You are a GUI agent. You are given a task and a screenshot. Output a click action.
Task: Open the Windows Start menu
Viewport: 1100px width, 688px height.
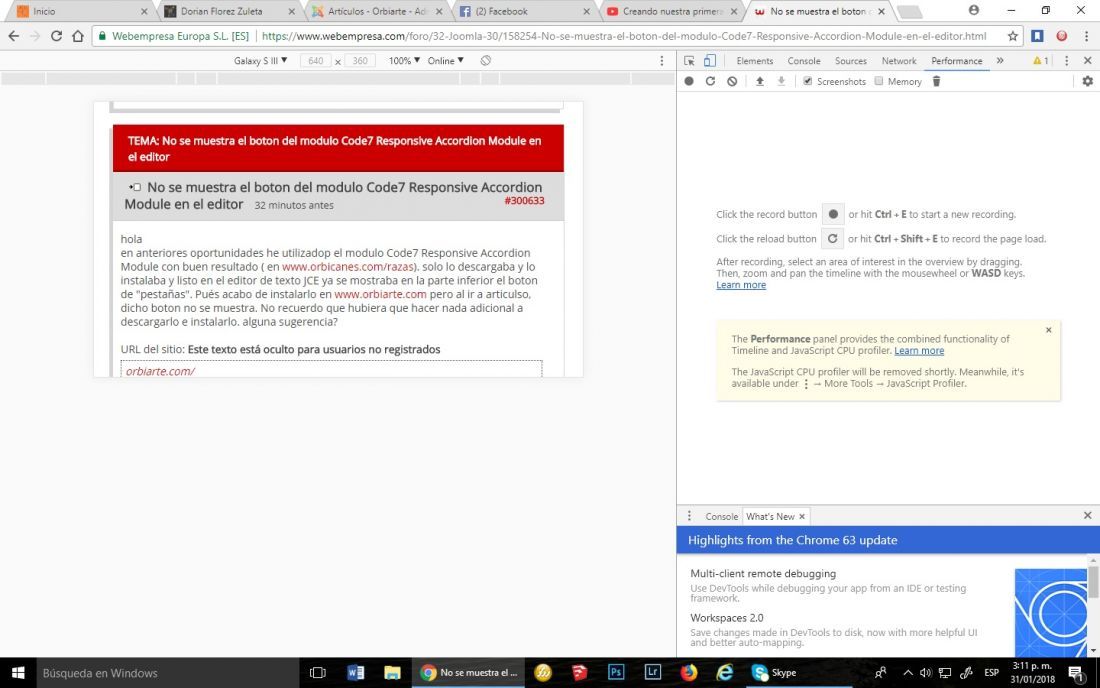pyautogui.click(x=18, y=673)
